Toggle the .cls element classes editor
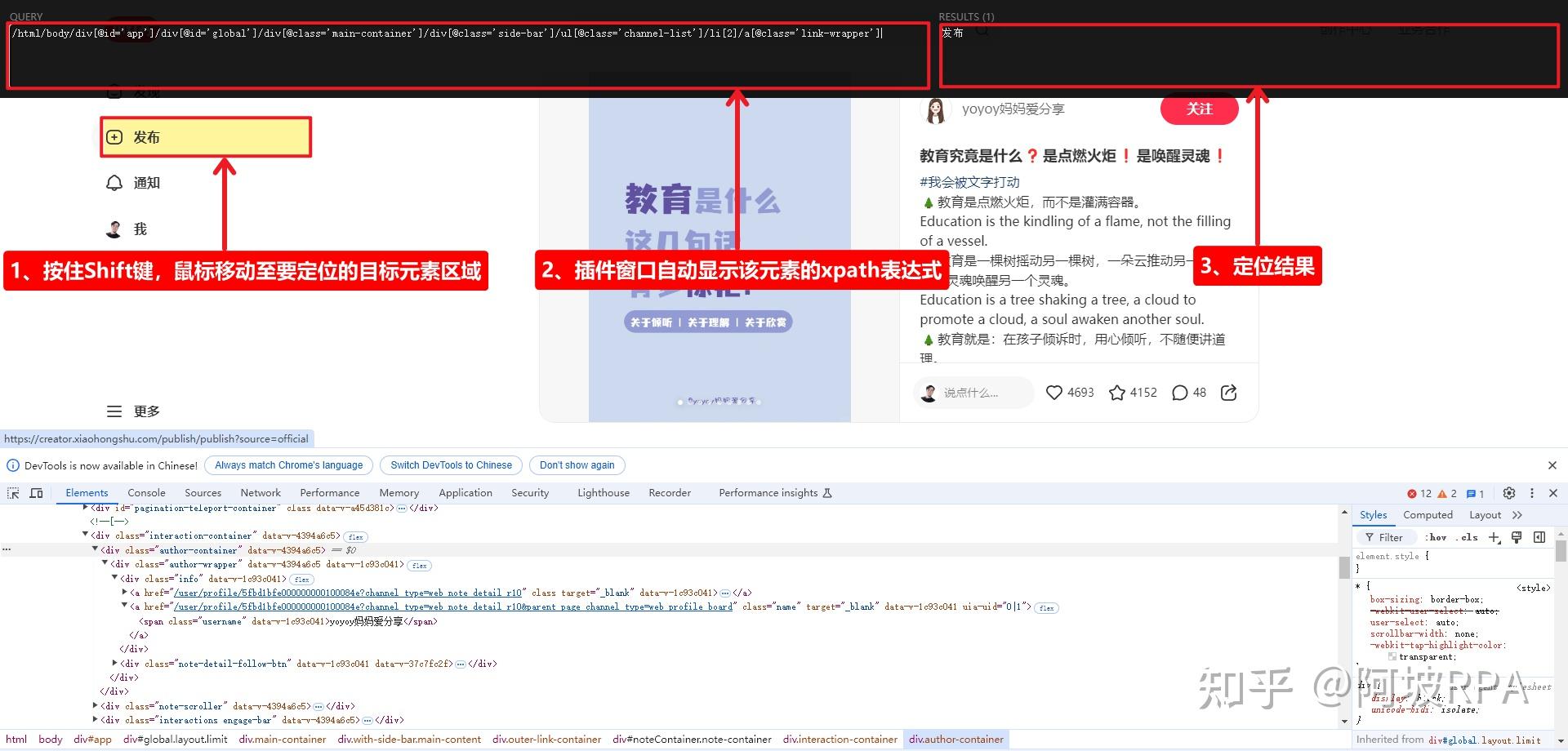This screenshot has width=1568, height=751. (1468, 538)
